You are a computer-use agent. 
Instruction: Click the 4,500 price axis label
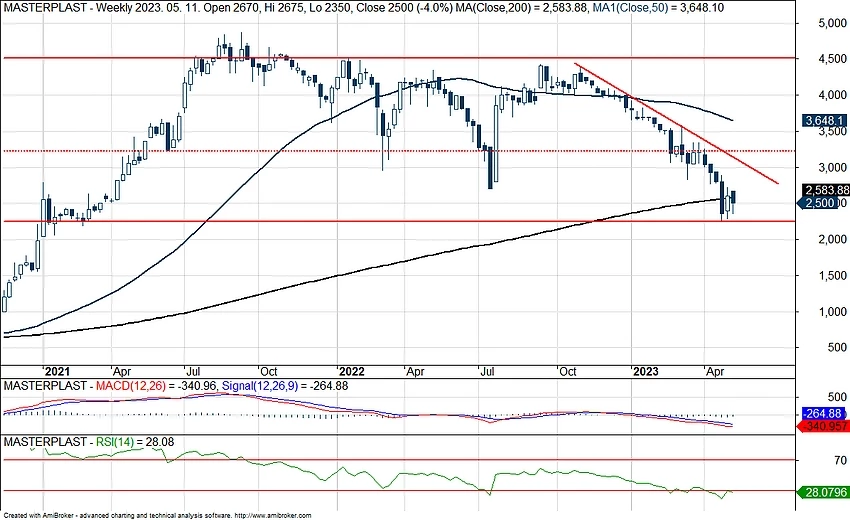coord(833,59)
